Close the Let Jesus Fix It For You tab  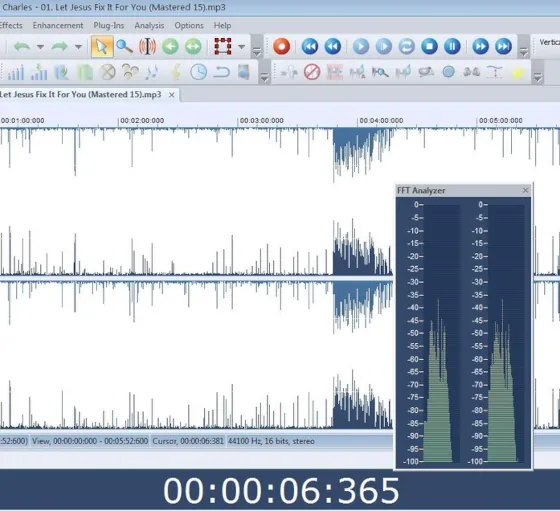[x=172, y=95]
